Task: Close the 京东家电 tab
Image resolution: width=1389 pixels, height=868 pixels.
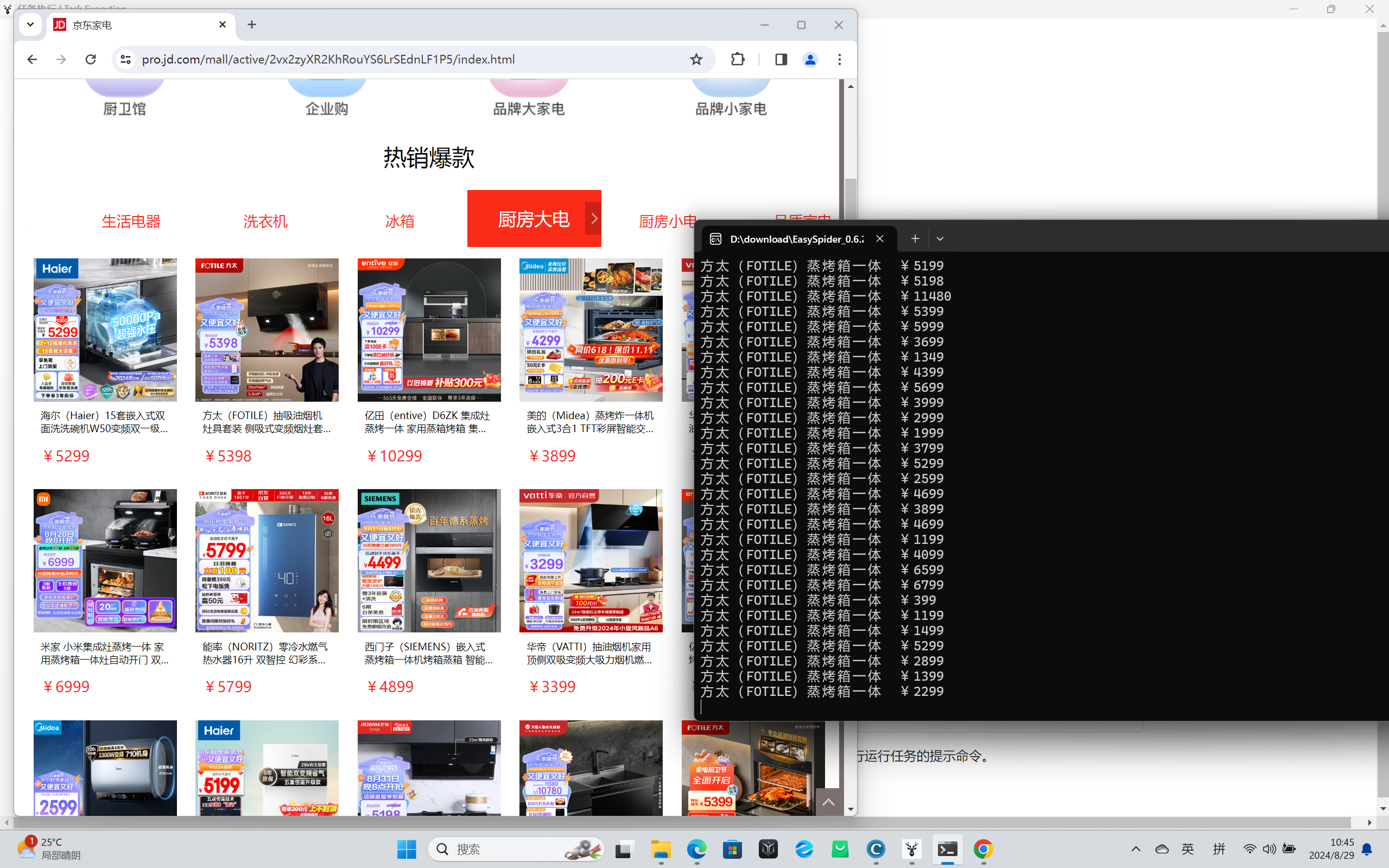Action: 223,24
